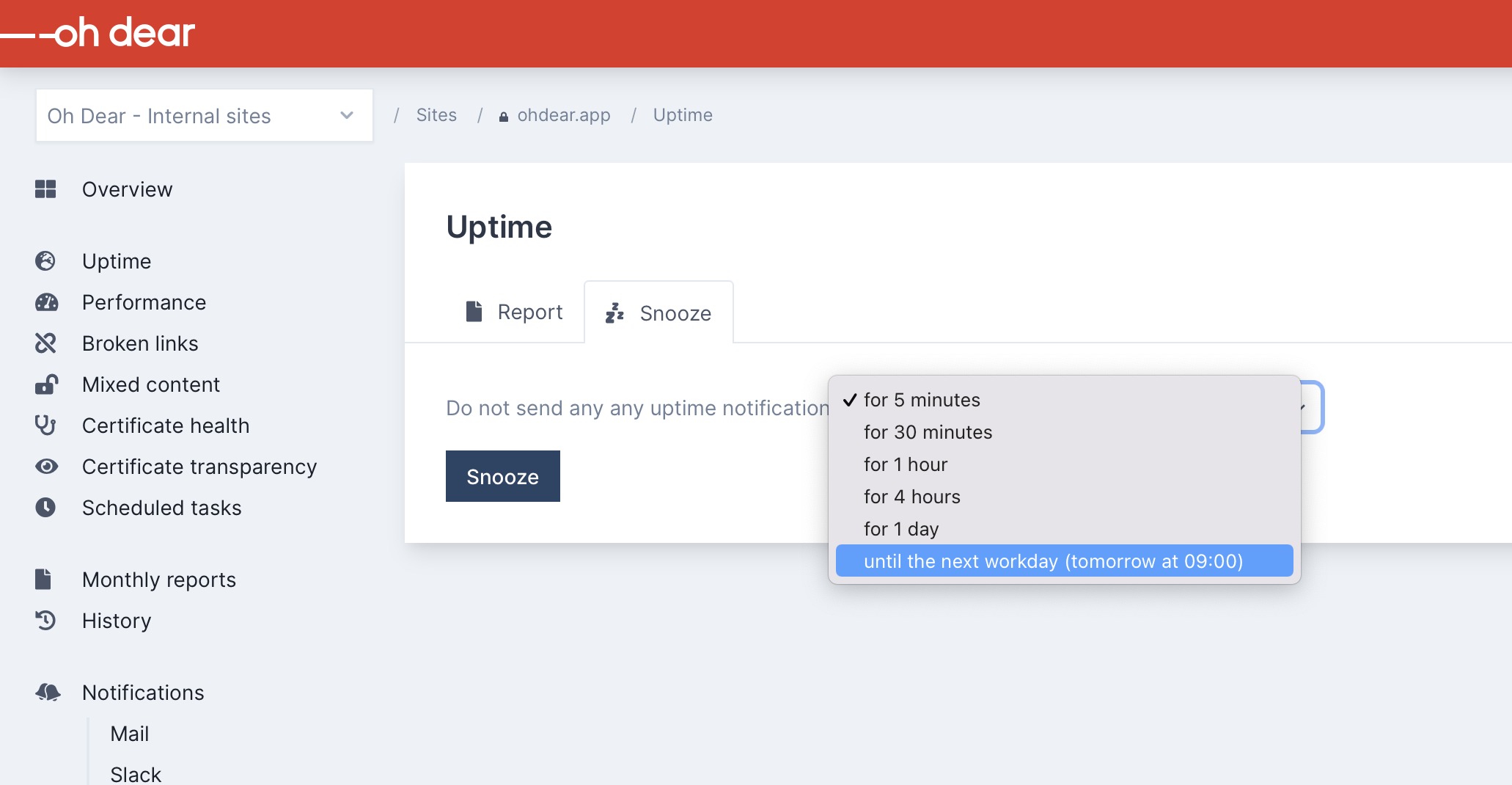Viewport: 1512px width, 785px height.
Task: Open the Overview grid icon
Action: click(x=45, y=189)
